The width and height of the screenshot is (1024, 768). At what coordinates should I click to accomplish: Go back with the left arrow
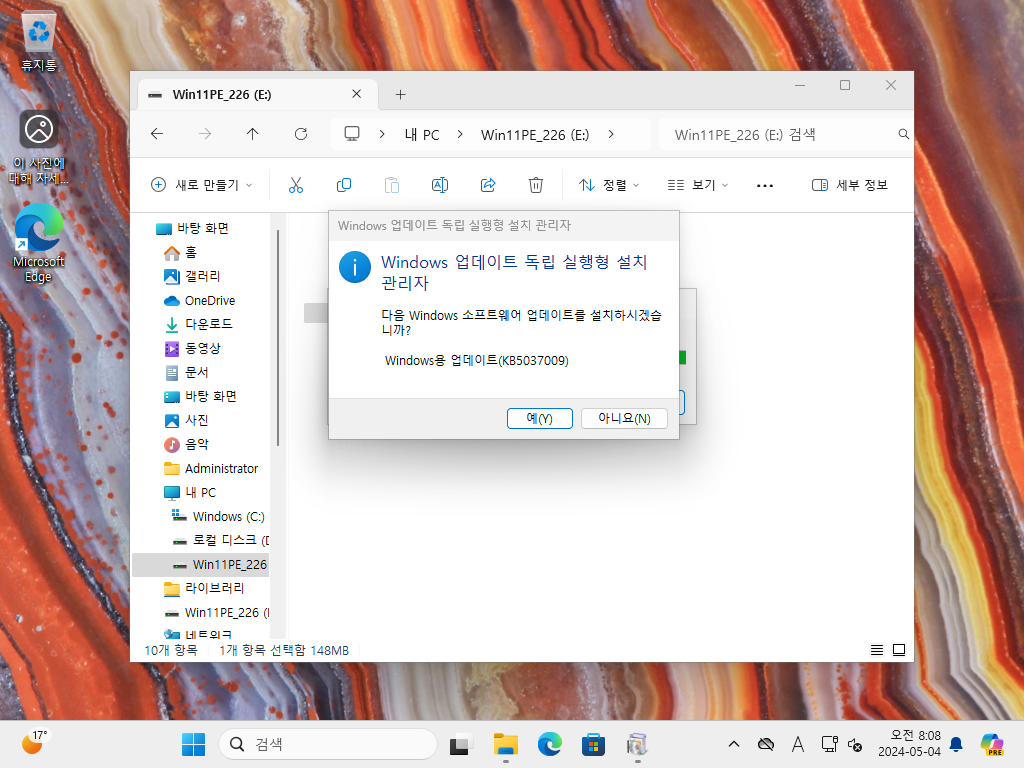(x=157, y=135)
